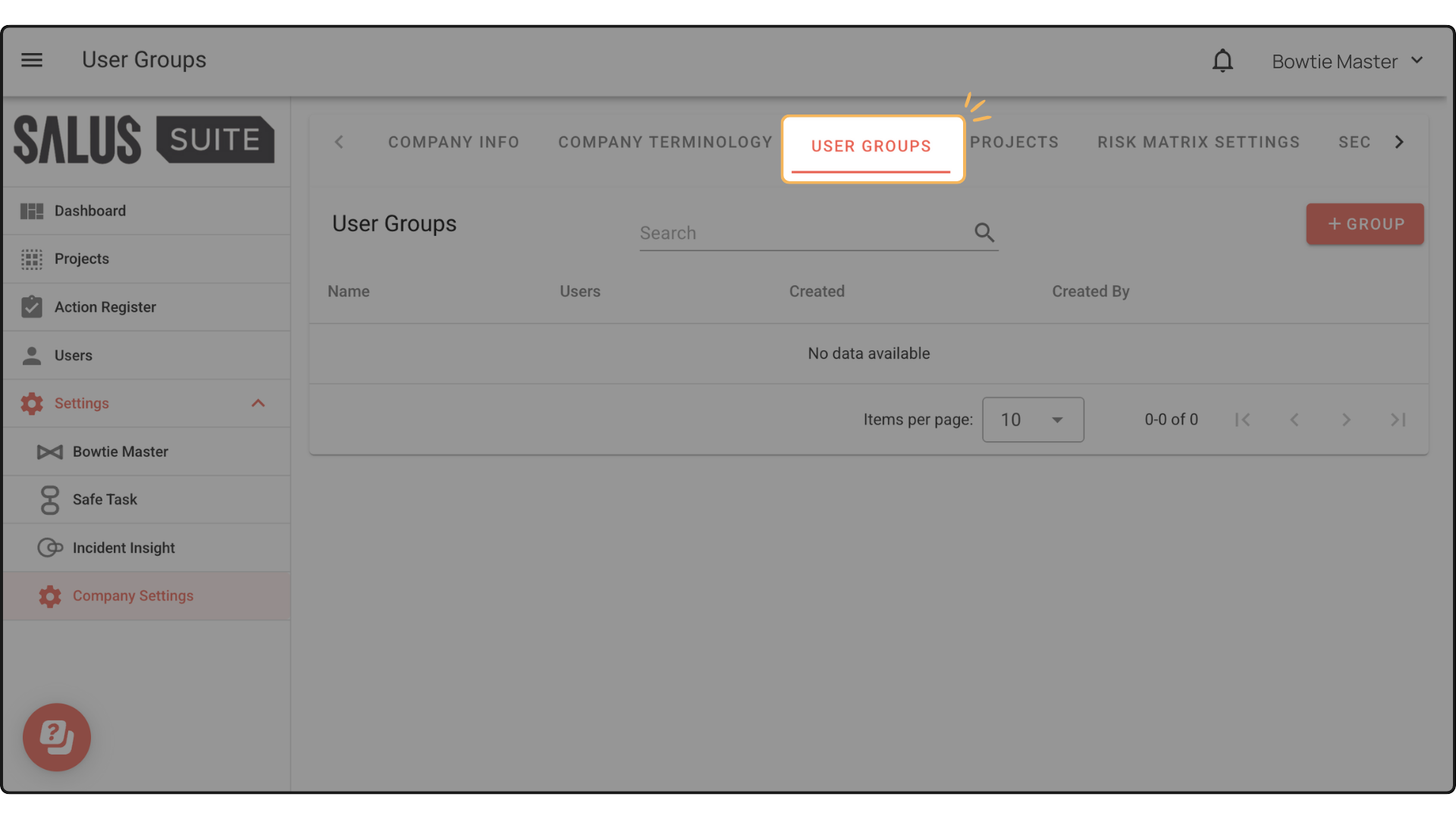Go to Users in sidebar
This screenshot has height=819, width=1456.
pyautogui.click(x=73, y=356)
